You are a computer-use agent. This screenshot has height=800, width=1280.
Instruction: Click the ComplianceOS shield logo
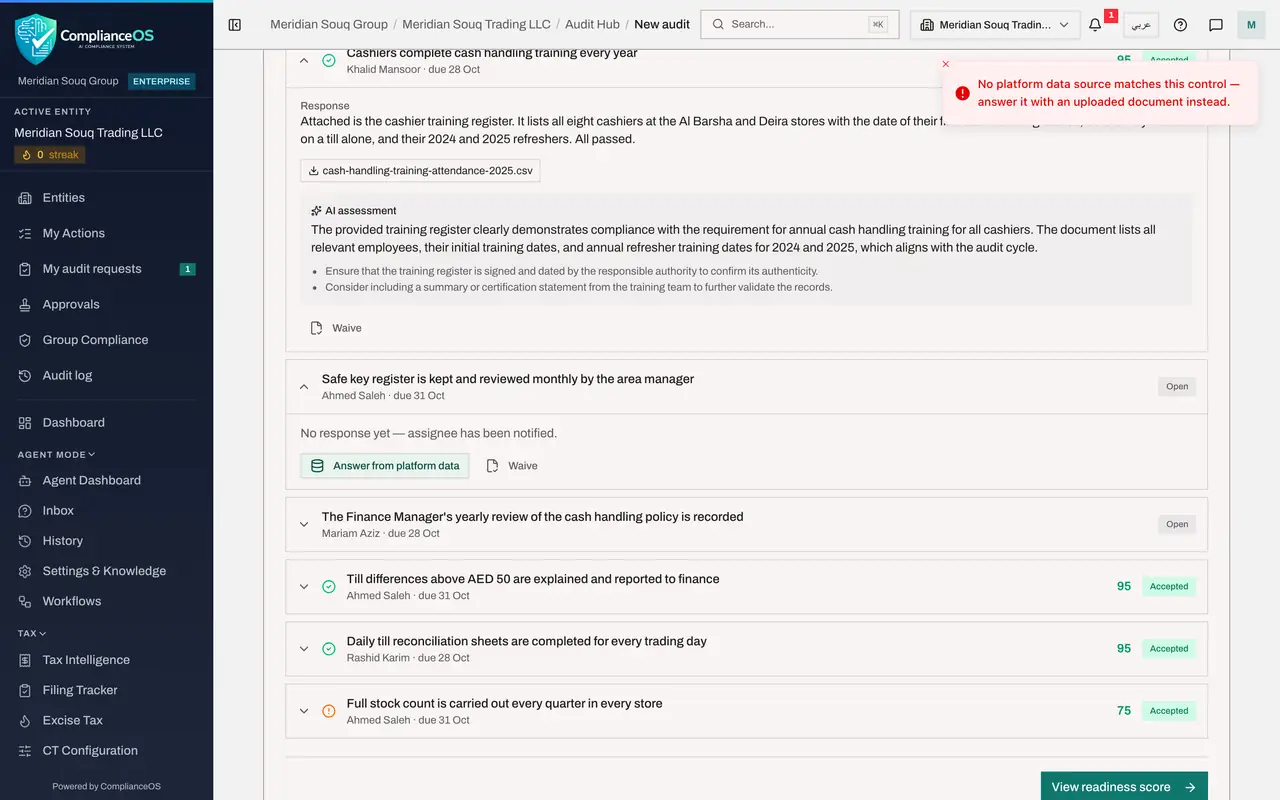pyautogui.click(x=36, y=38)
